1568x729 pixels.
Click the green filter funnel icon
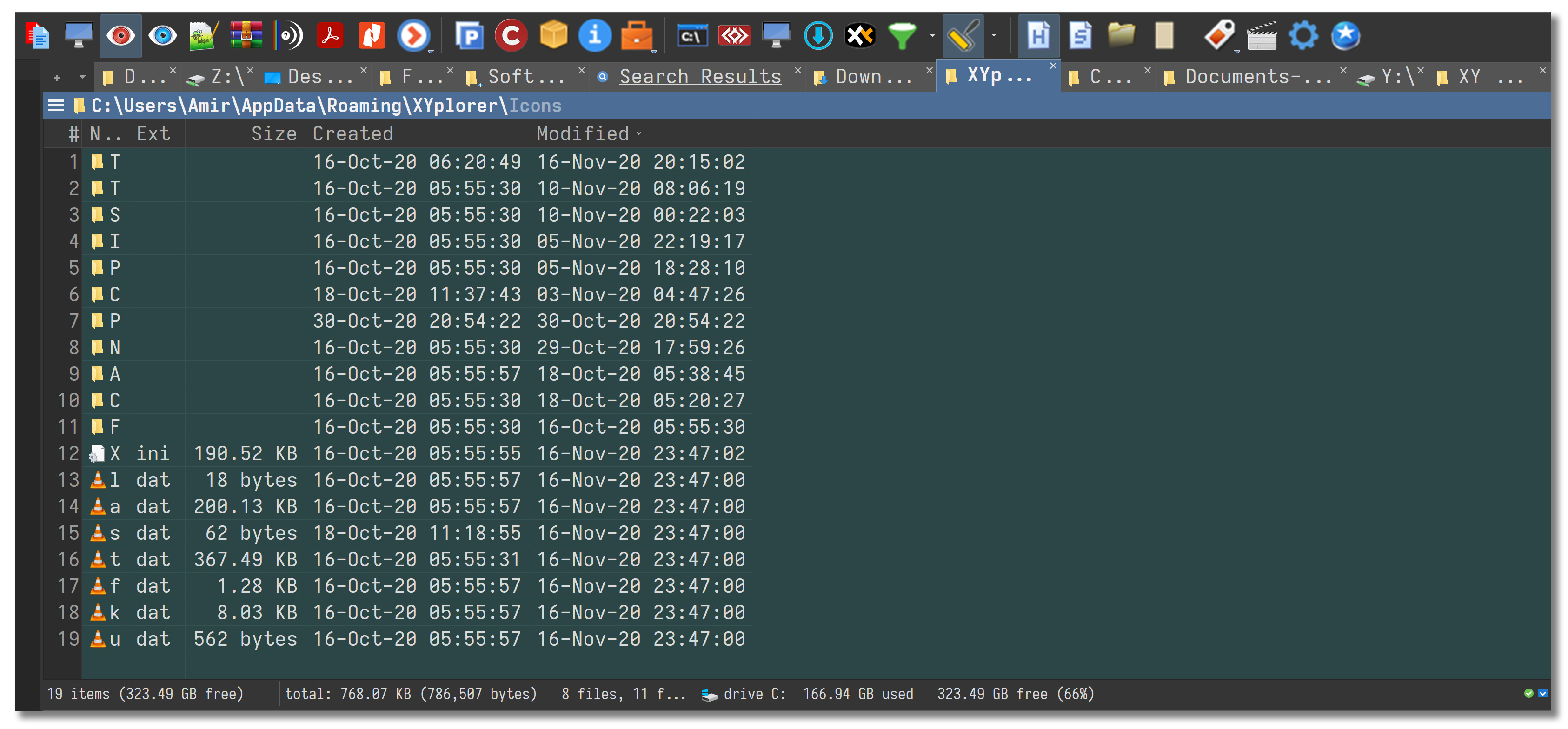point(904,35)
